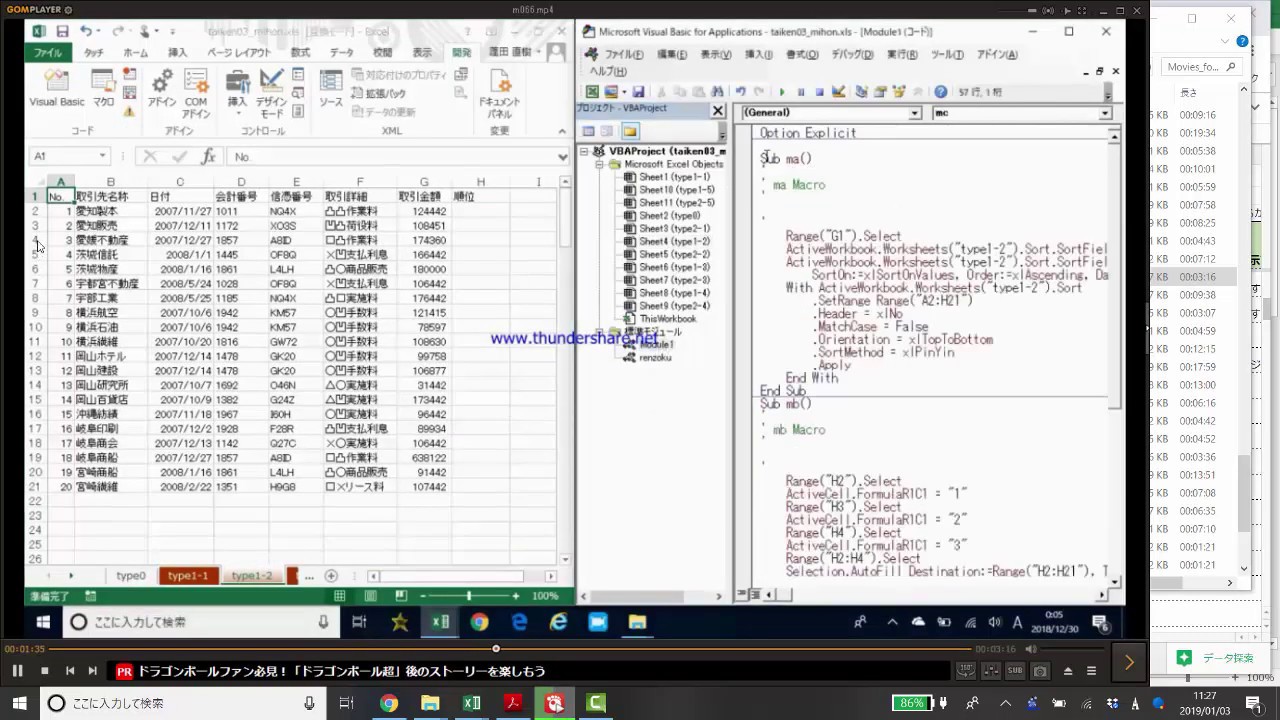Click the Visual Basic ribbon icon

click(56, 88)
